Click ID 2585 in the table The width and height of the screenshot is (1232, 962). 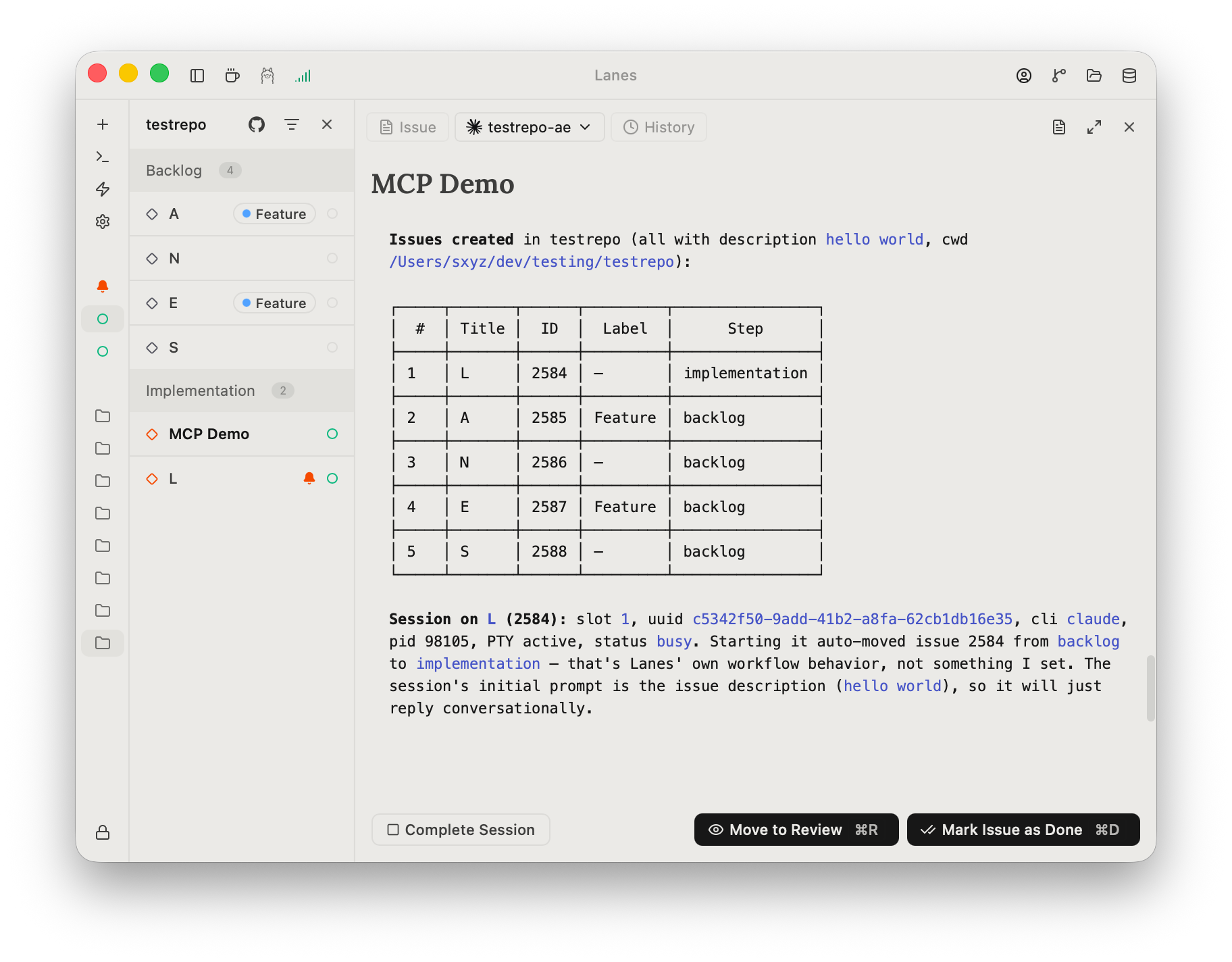click(548, 417)
